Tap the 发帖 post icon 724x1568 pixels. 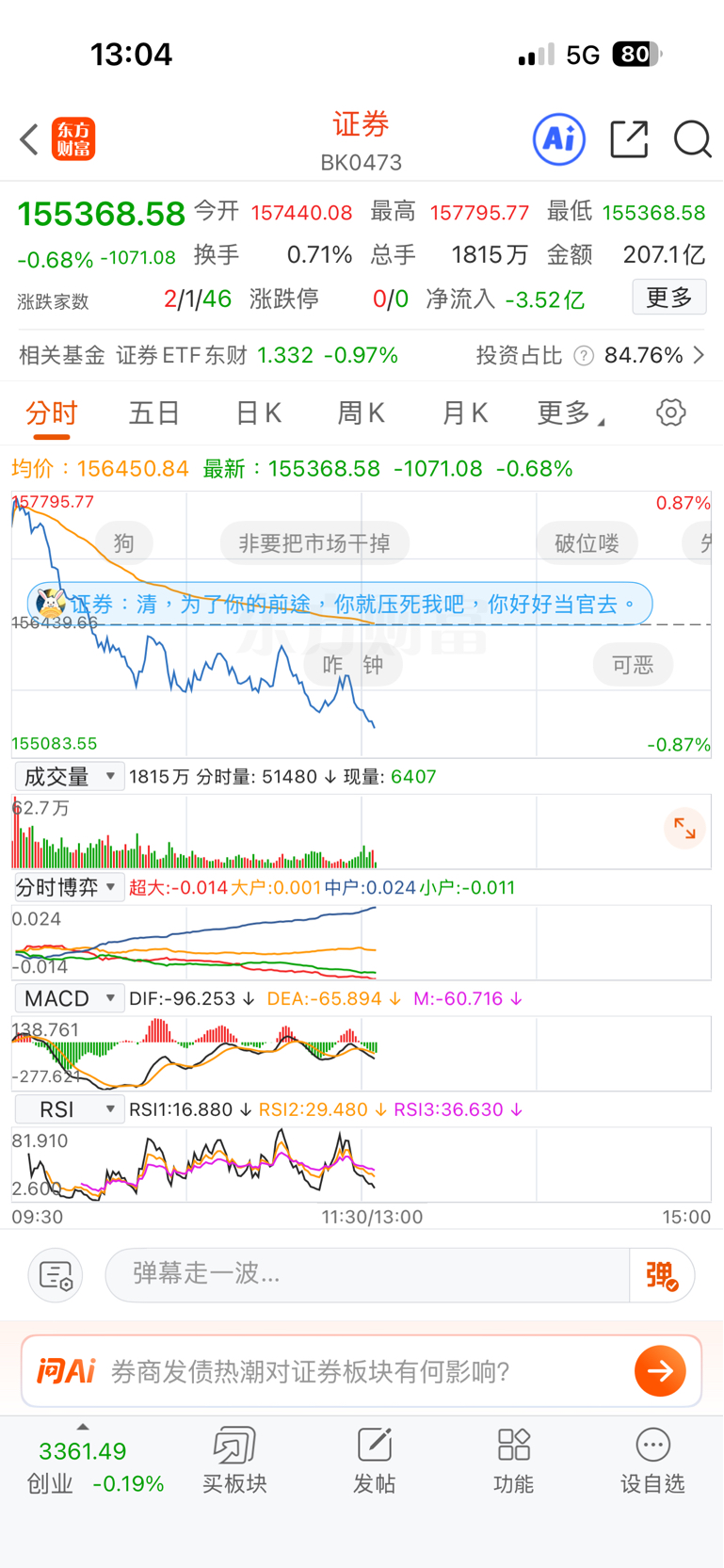374,1460
